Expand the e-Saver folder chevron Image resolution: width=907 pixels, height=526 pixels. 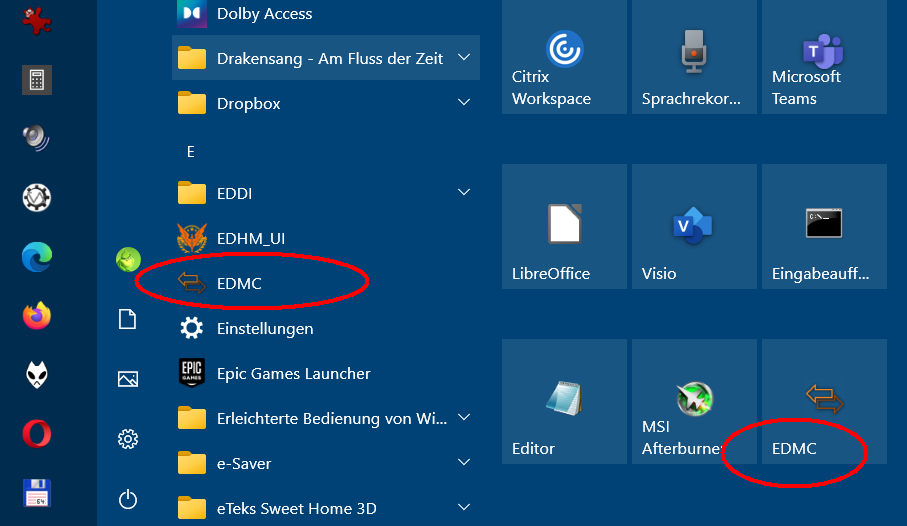tap(464, 462)
